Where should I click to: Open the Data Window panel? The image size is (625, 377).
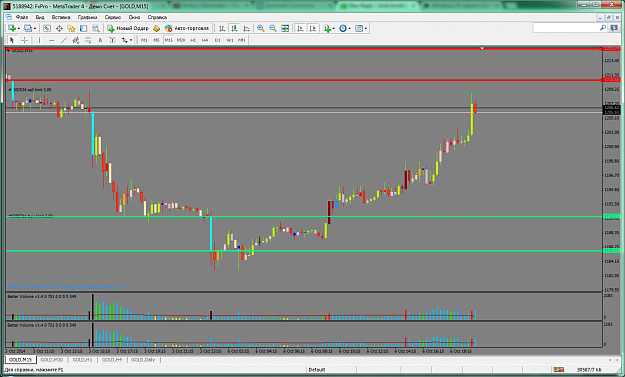pos(59,28)
